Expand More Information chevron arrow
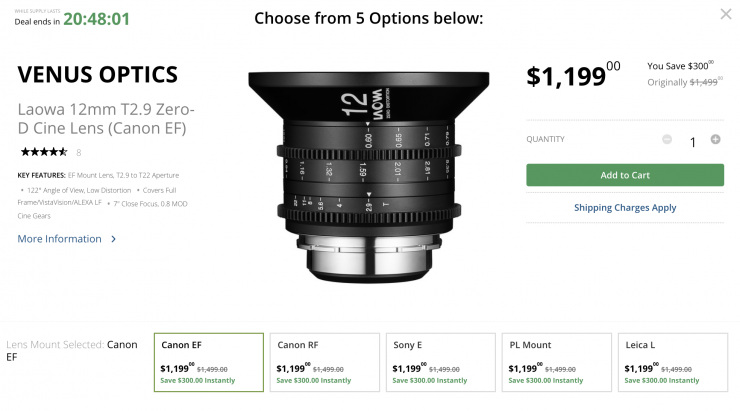740x411 pixels. [114, 239]
